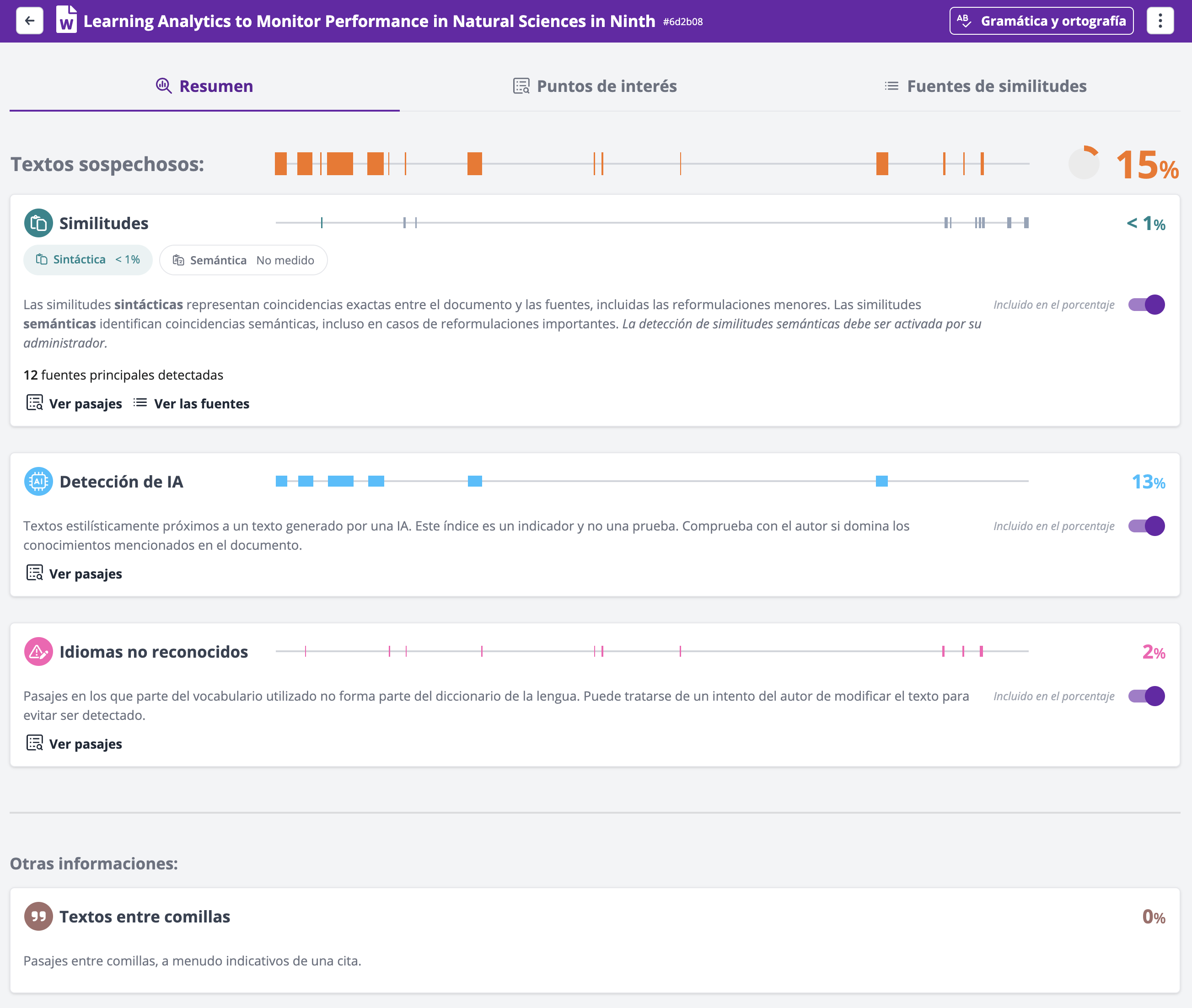This screenshot has height=1008, width=1192.
Task: Click the Resumen magnifier icon
Action: [x=164, y=86]
